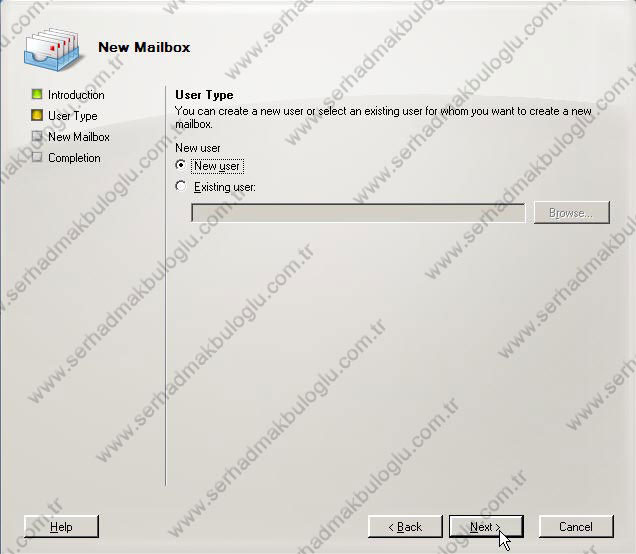Click the Existing user text field
This screenshot has width=636, height=554.
pyautogui.click(x=358, y=213)
